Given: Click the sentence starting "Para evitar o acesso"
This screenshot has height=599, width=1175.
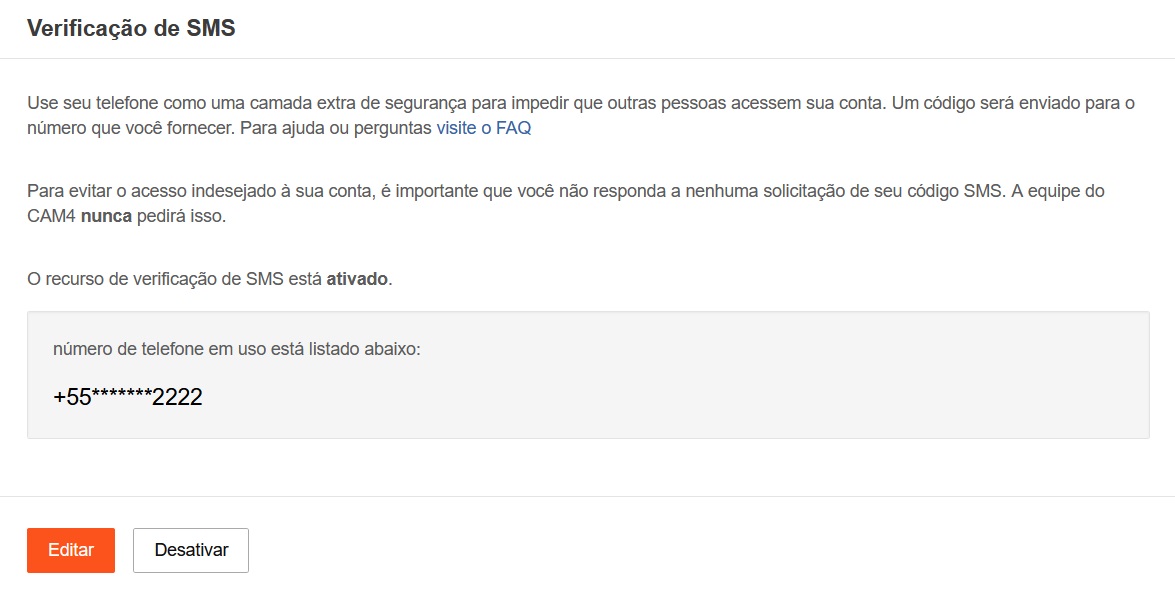Looking at the screenshot, I should [x=400, y=191].
